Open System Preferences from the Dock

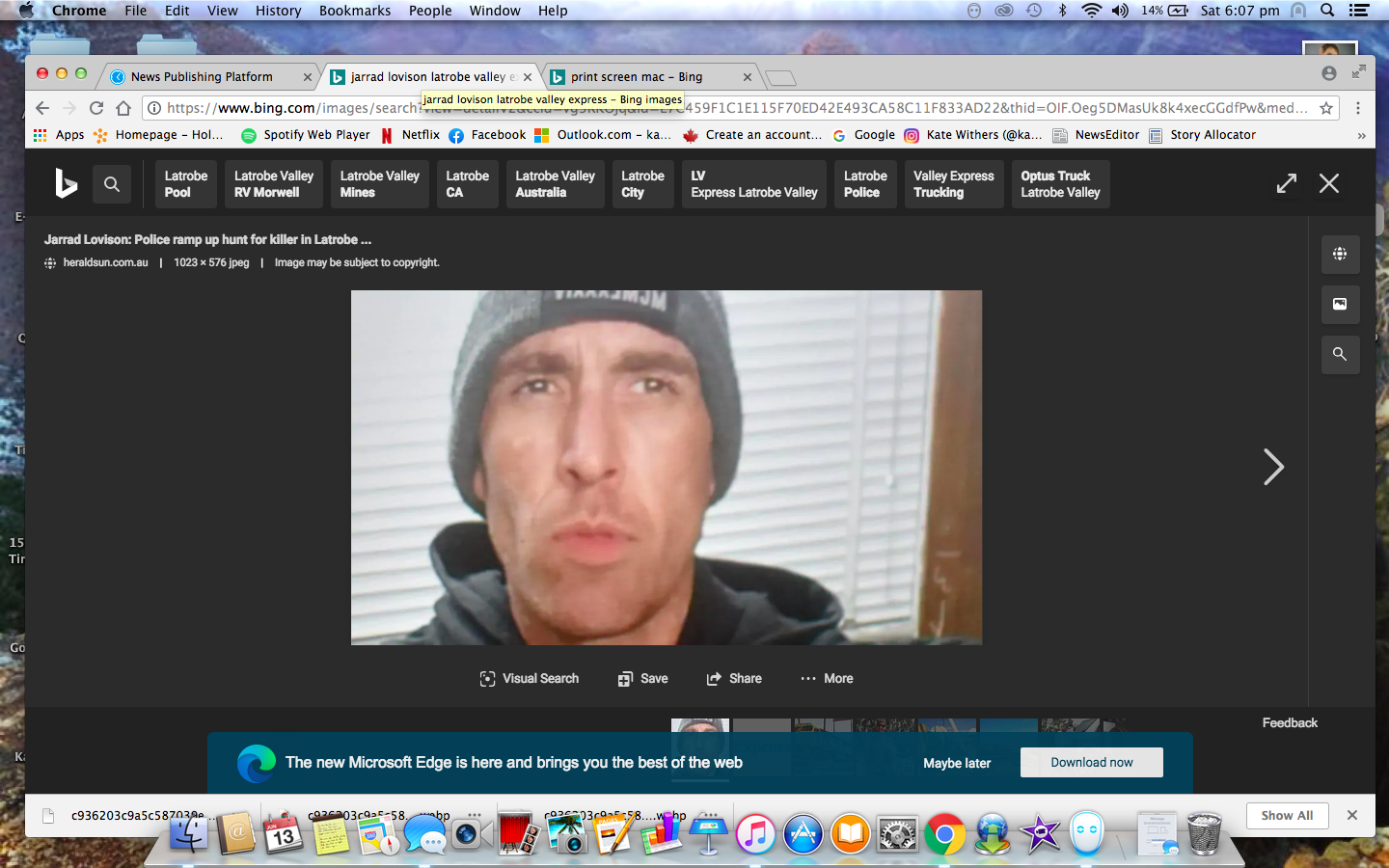pyautogui.click(x=897, y=834)
